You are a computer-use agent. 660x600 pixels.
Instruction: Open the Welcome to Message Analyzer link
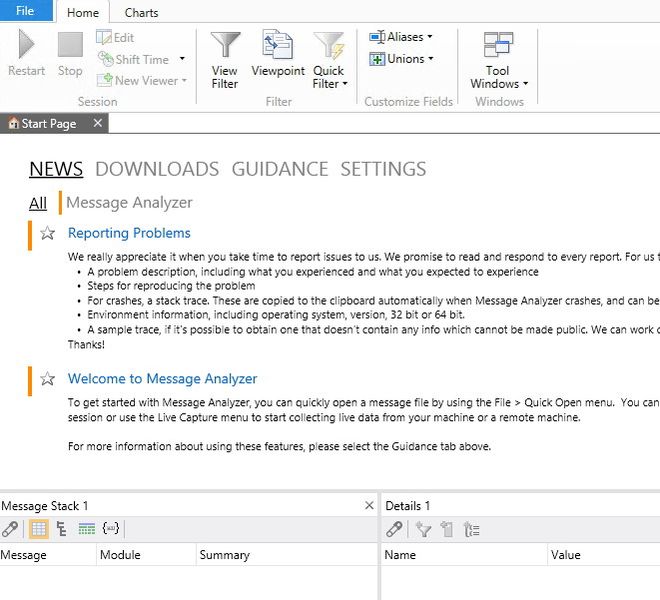(162, 379)
